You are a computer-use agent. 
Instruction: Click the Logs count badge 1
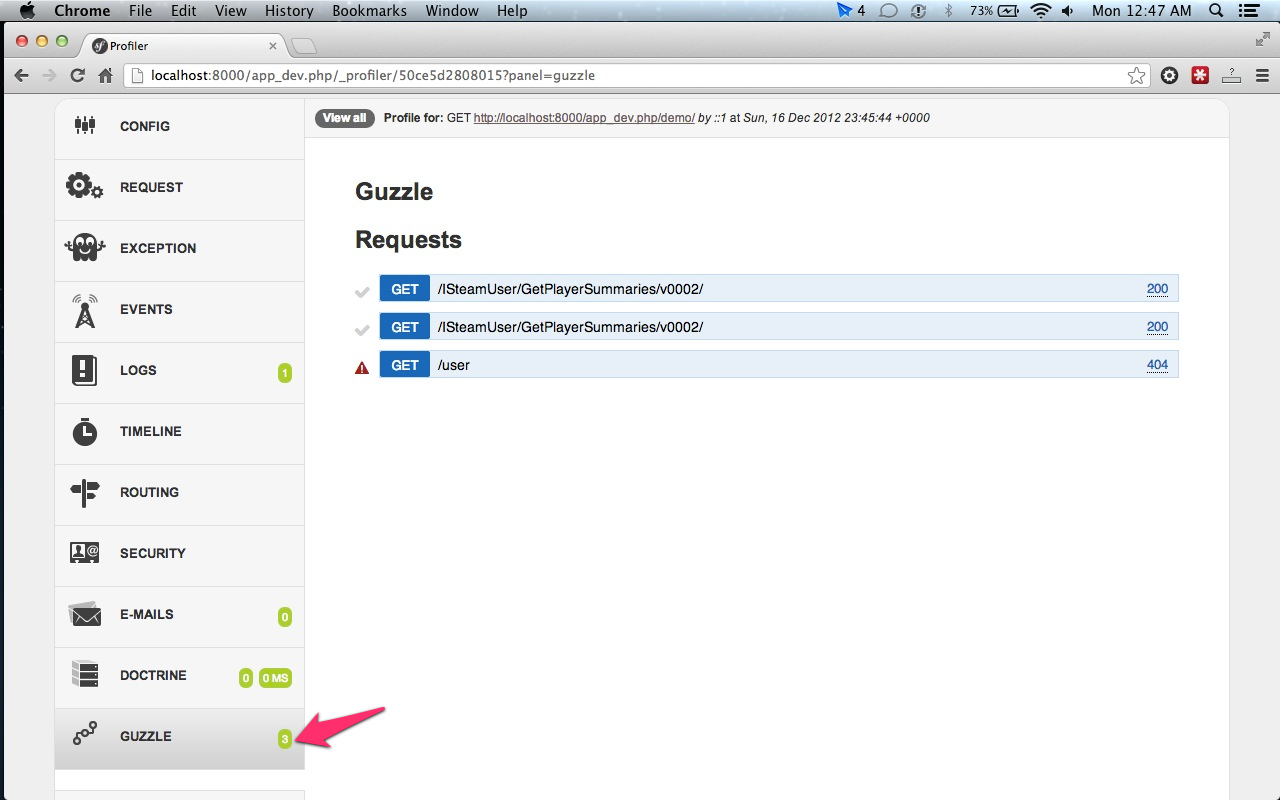pyautogui.click(x=285, y=374)
